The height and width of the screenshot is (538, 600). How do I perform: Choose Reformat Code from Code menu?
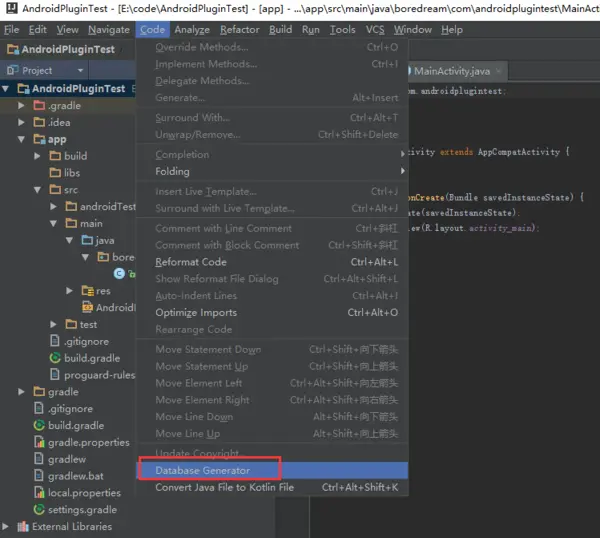(x=272, y=262)
